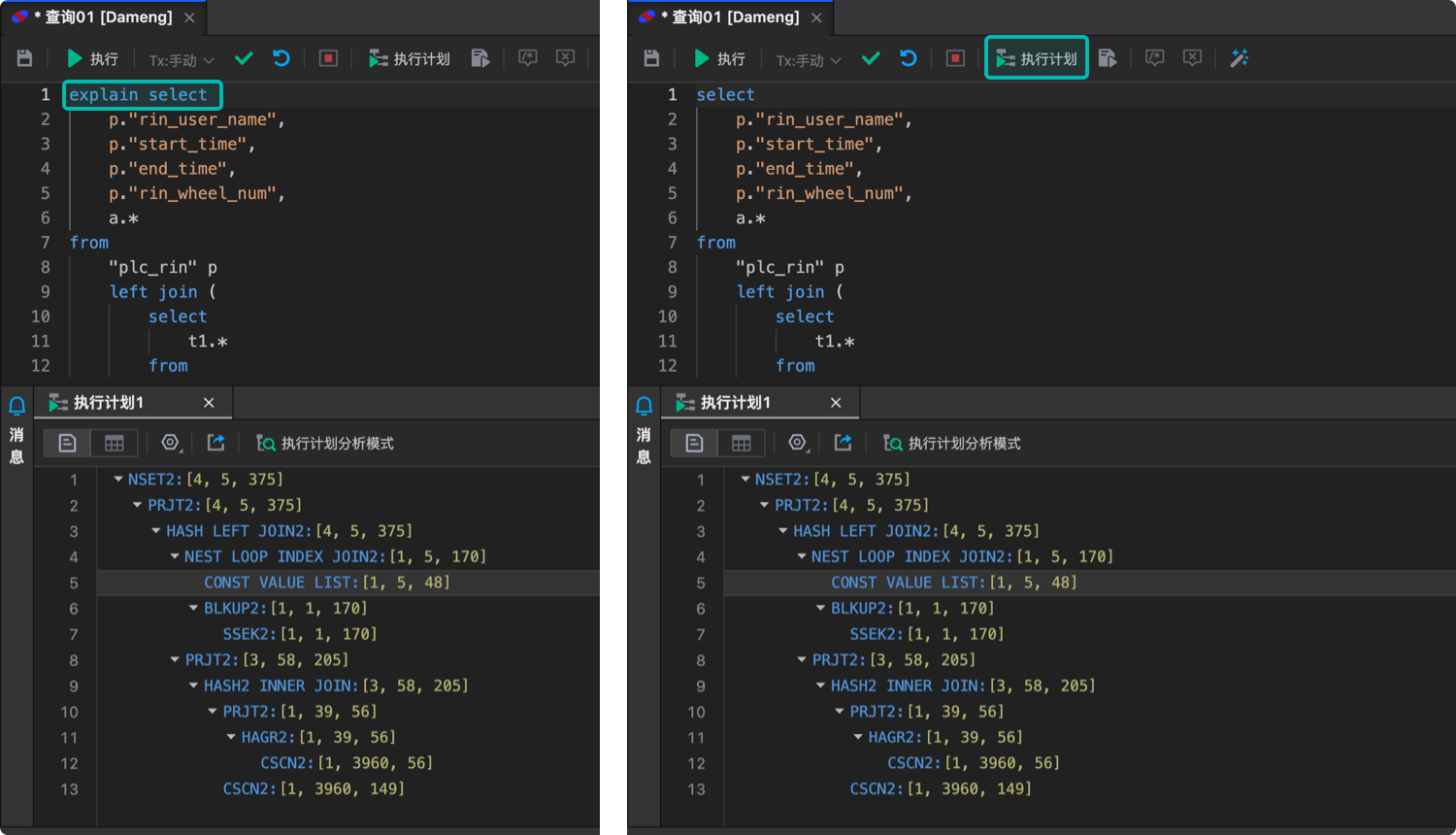
Task: Click the export icon in the left plan panel
Action: tap(215, 443)
